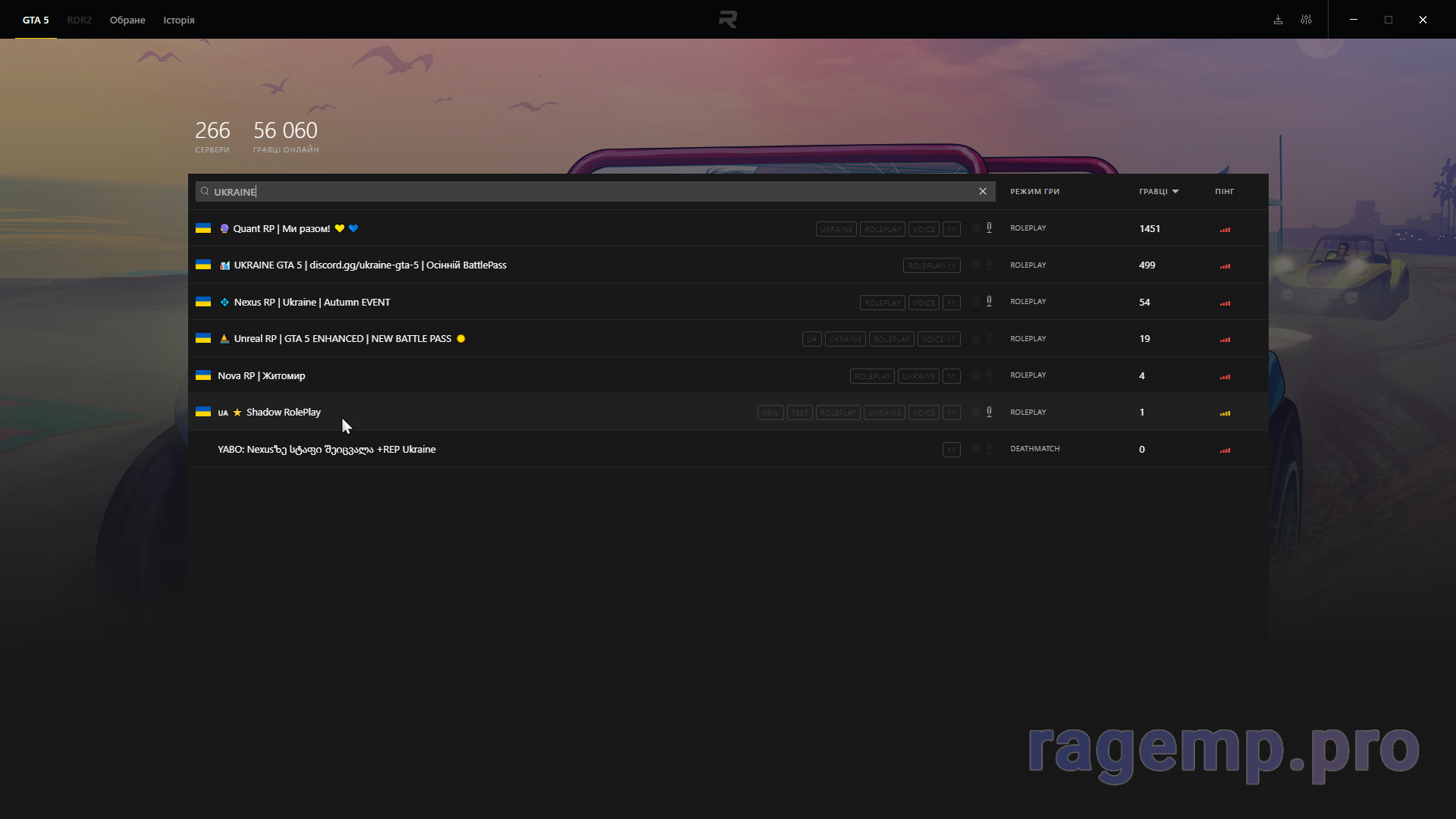This screenshot has width=1456, height=819.
Task: Click the star icon beside Shadow RolePlay
Action: 237,413
